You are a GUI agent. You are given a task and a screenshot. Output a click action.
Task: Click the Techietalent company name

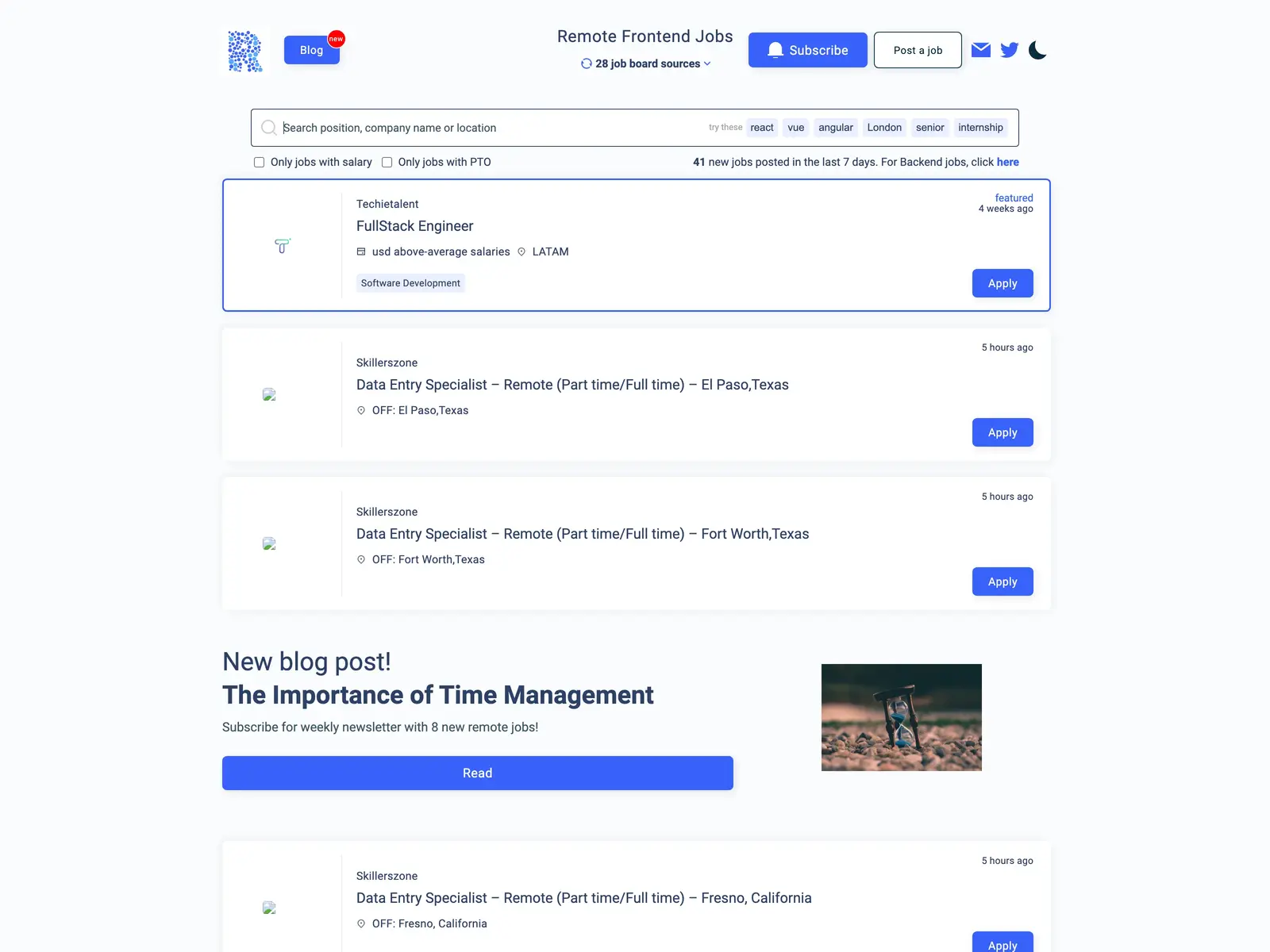click(387, 204)
